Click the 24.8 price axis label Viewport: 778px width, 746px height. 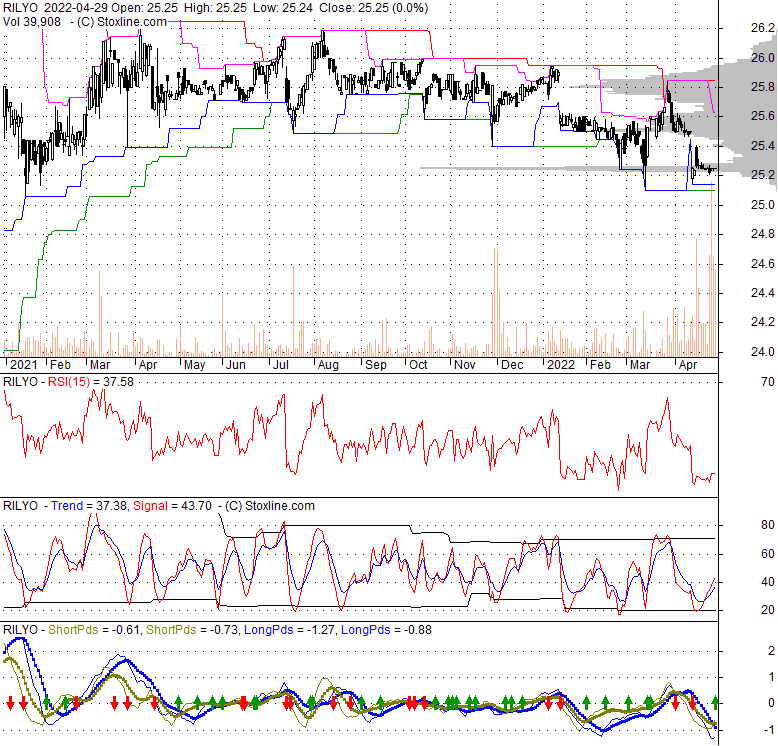[763, 234]
